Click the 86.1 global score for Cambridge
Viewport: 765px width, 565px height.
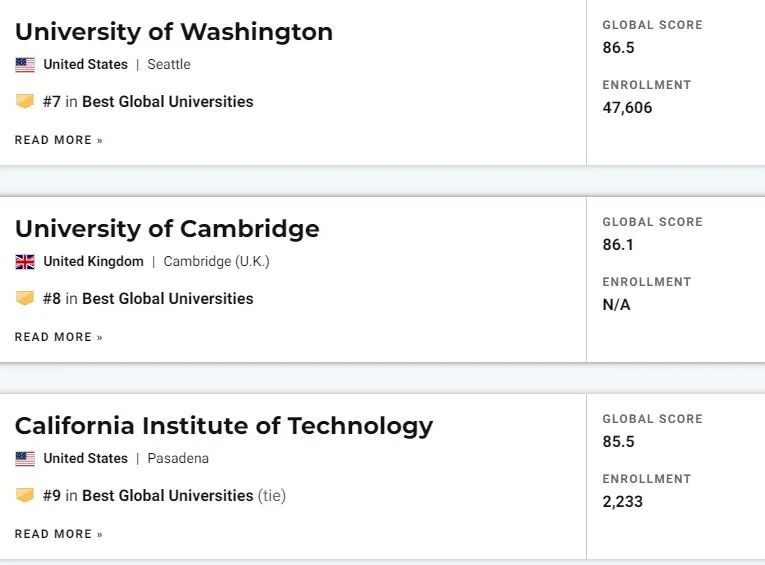coord(618,244)
